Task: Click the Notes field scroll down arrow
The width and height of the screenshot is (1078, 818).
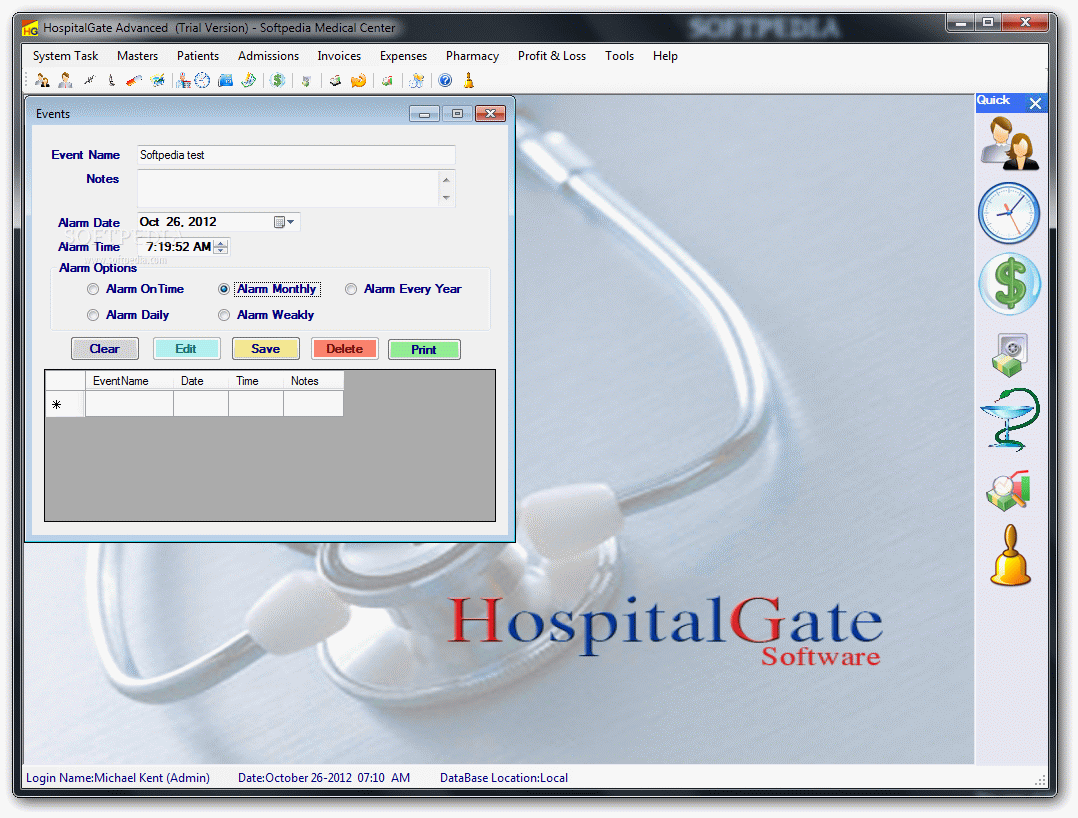Action: pyautogui.click(x=446, y=198)
